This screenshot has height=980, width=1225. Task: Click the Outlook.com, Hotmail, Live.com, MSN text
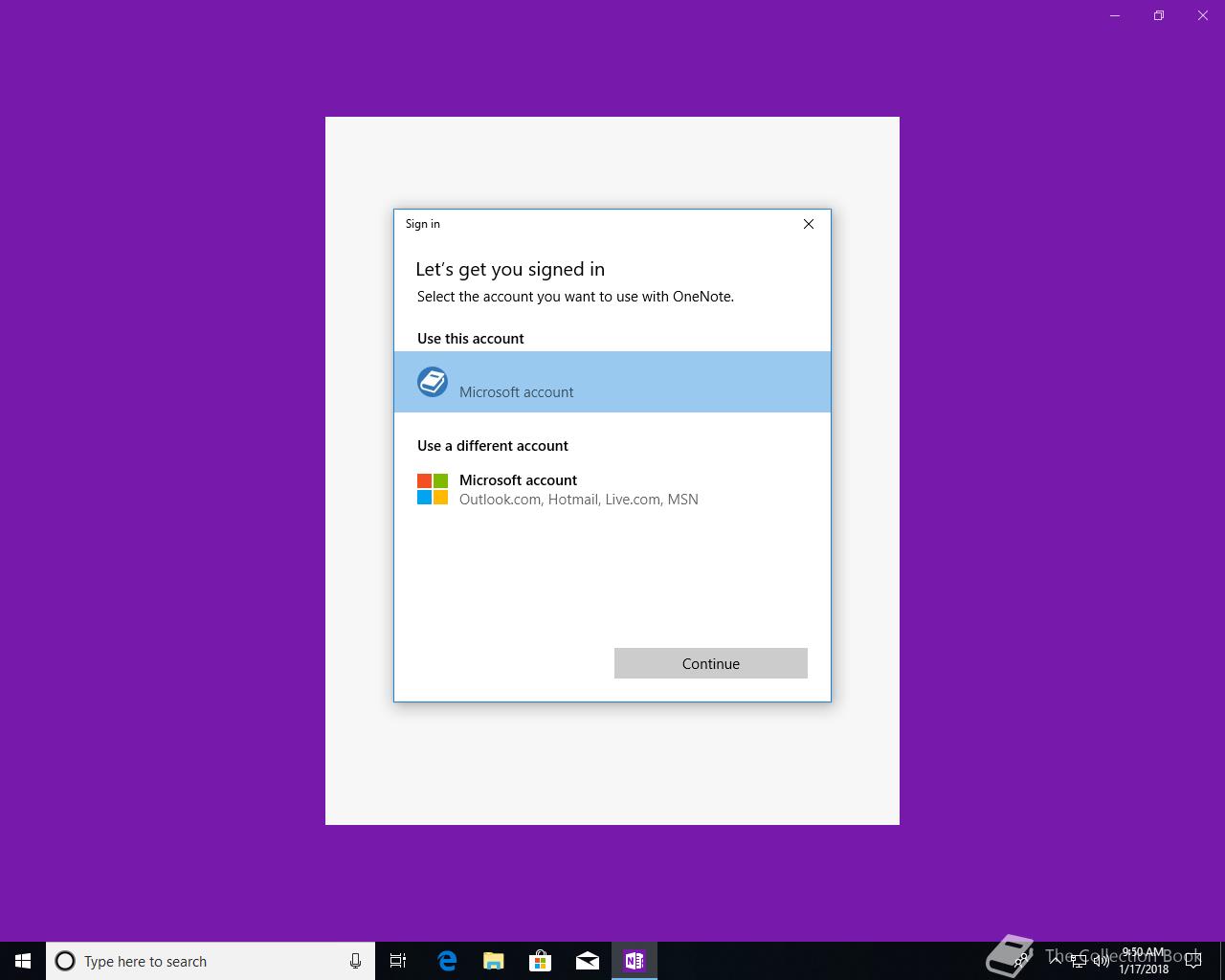pos(579,500)
